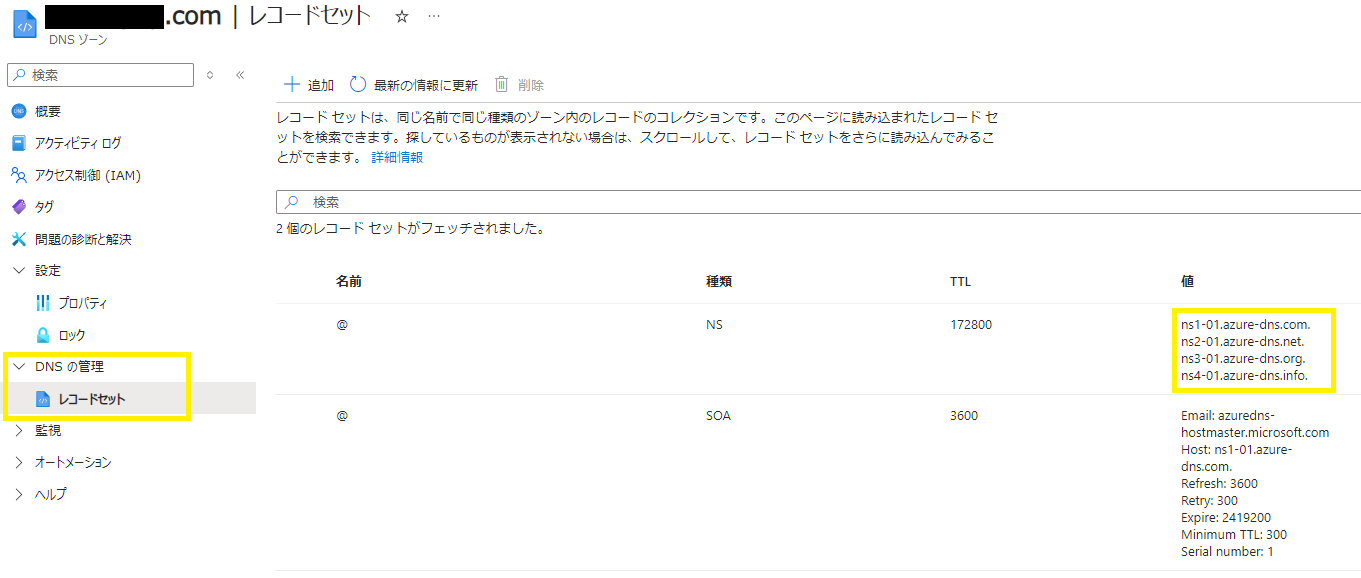Focus the record set search field
The height and width of the screenshot is (578, 1361).
pos(818,202)
